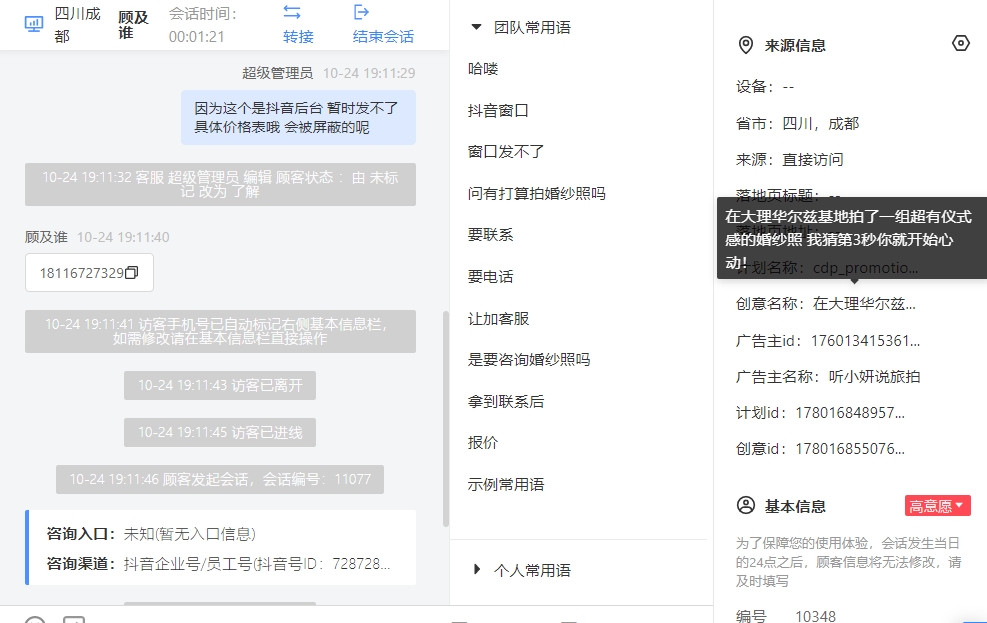Click the 会话编号 11077 system notice

(220, 480)
